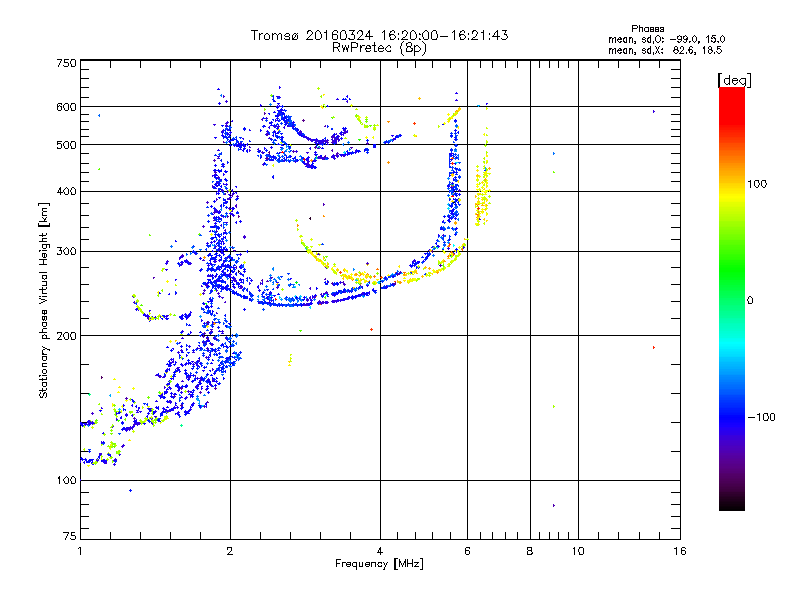Viewport: 800px width, 600px height.
Task: Click the isolated red data point near 16 MHz
Action: point(654,347)
